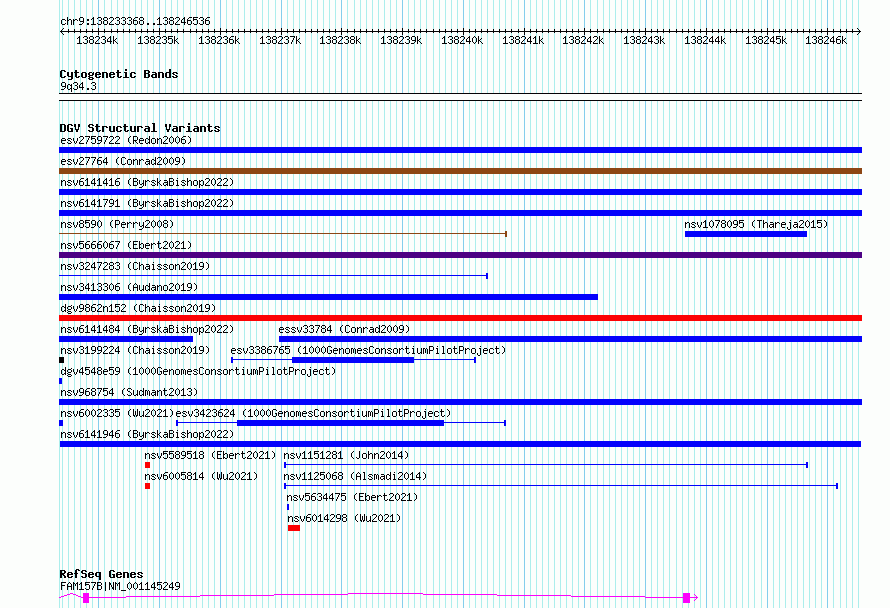This screenshot has height=608, width=890.
Task: Click the esv2759722 (Redon2006) variant label
Action: click(x=126, y=140)
